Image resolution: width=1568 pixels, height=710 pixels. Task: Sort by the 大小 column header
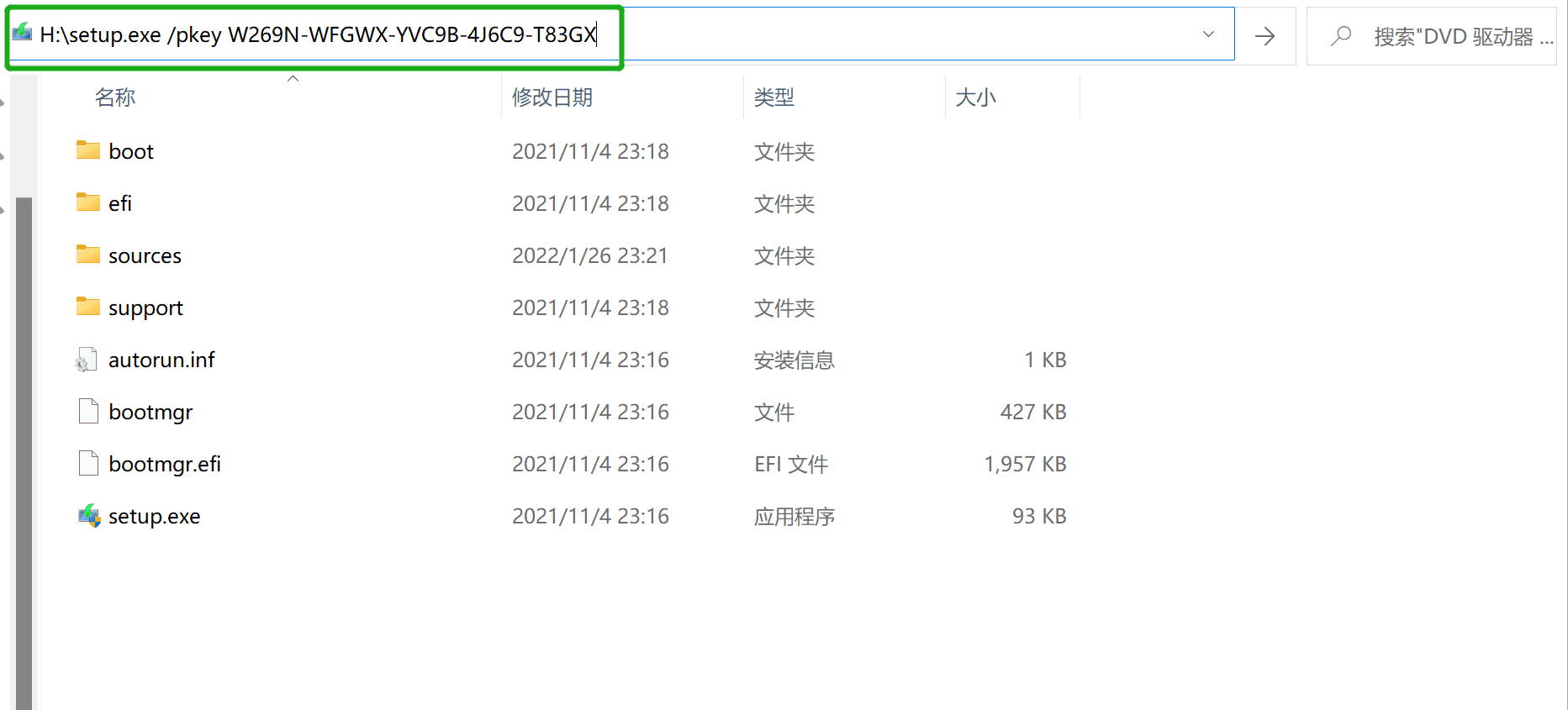(976, 97)
